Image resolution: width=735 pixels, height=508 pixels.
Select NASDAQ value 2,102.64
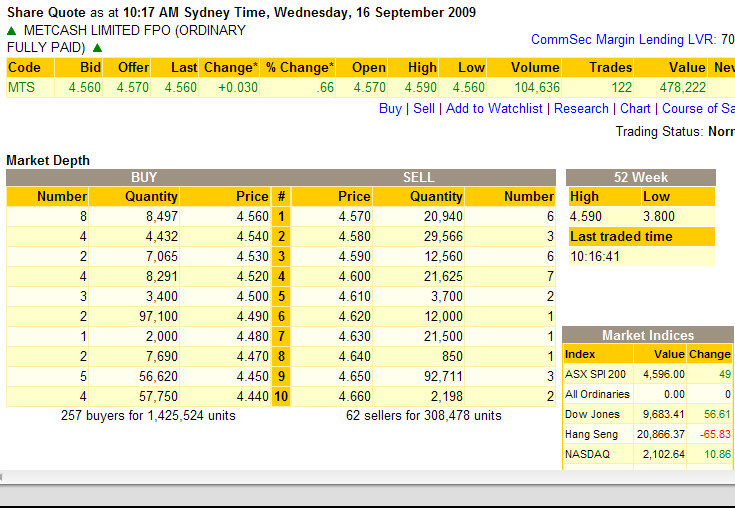(663, 454)
